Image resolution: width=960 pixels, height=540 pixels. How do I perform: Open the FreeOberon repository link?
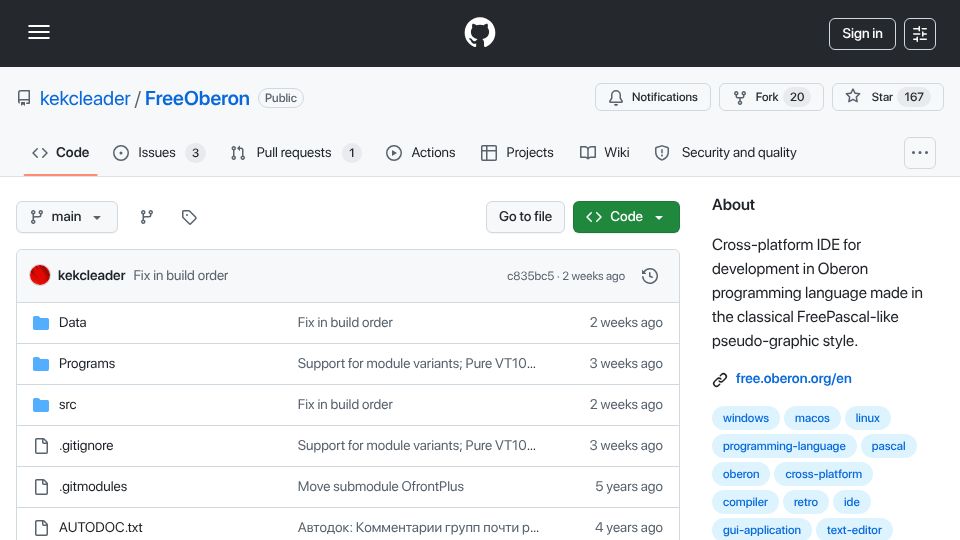pos(197,98)
